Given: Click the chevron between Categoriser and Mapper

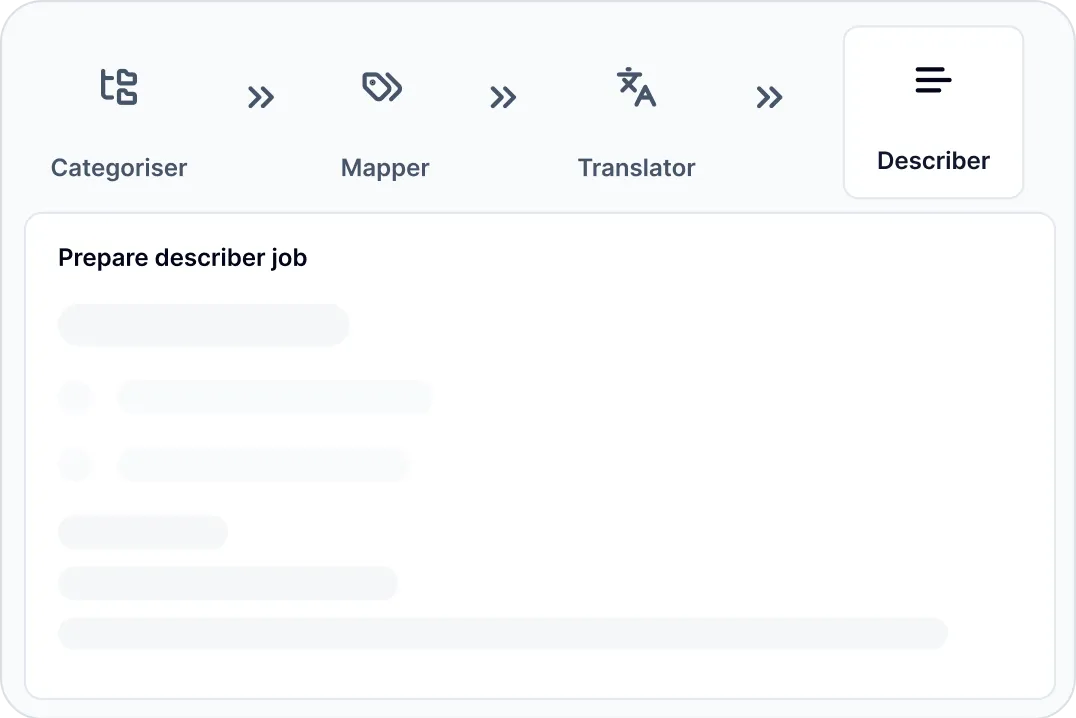Looking at the screenshot, I should point(262,97).
